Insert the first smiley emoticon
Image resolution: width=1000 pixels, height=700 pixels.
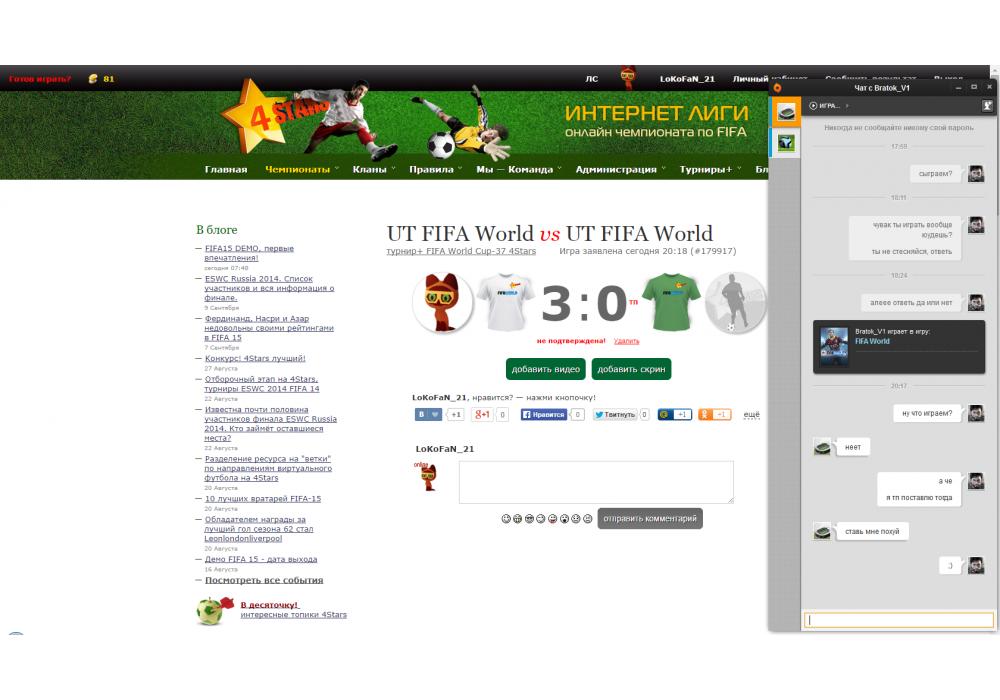click(506, 518)
